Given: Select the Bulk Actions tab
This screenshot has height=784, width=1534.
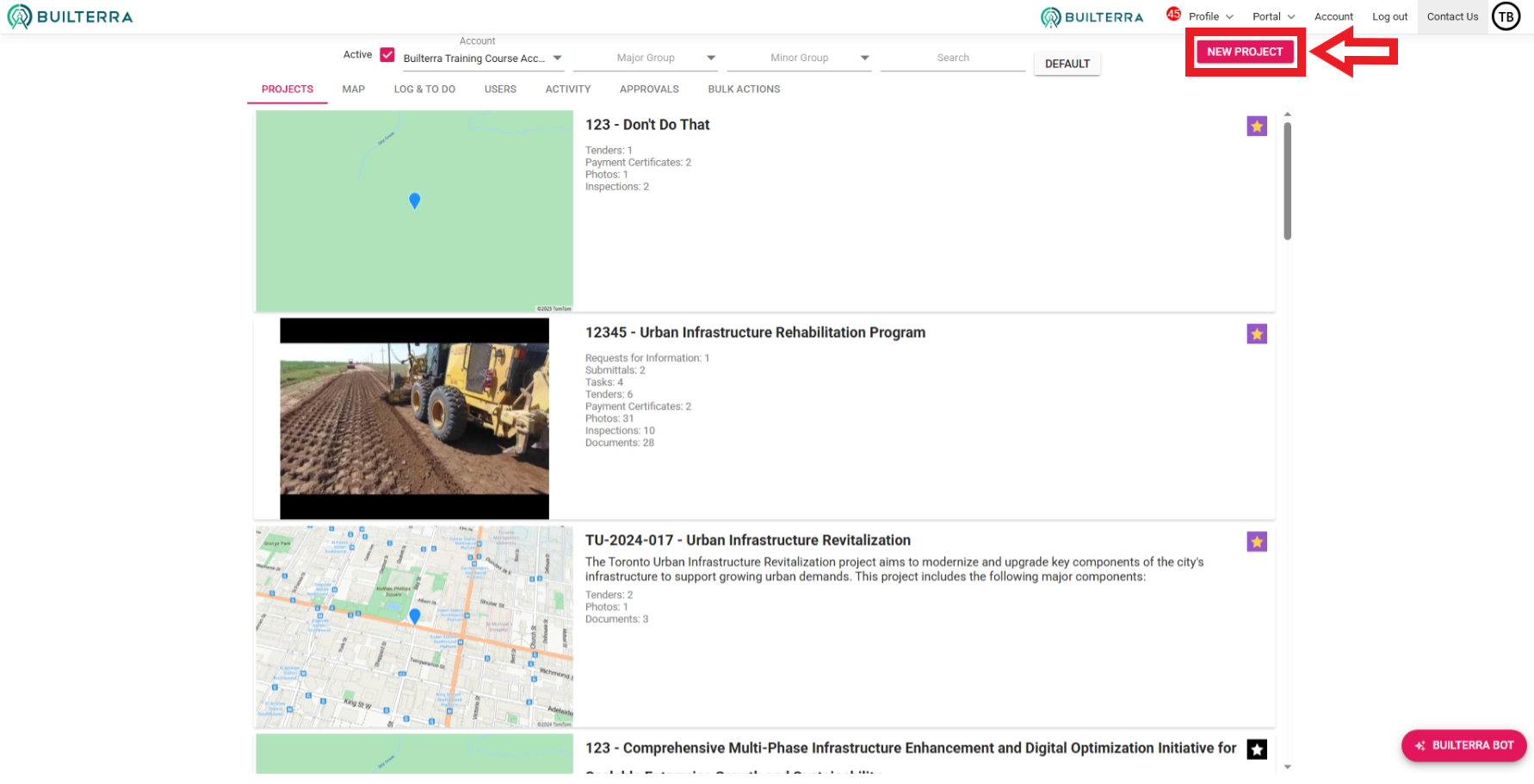Looking at the screenshot, I should click(744, 90).
